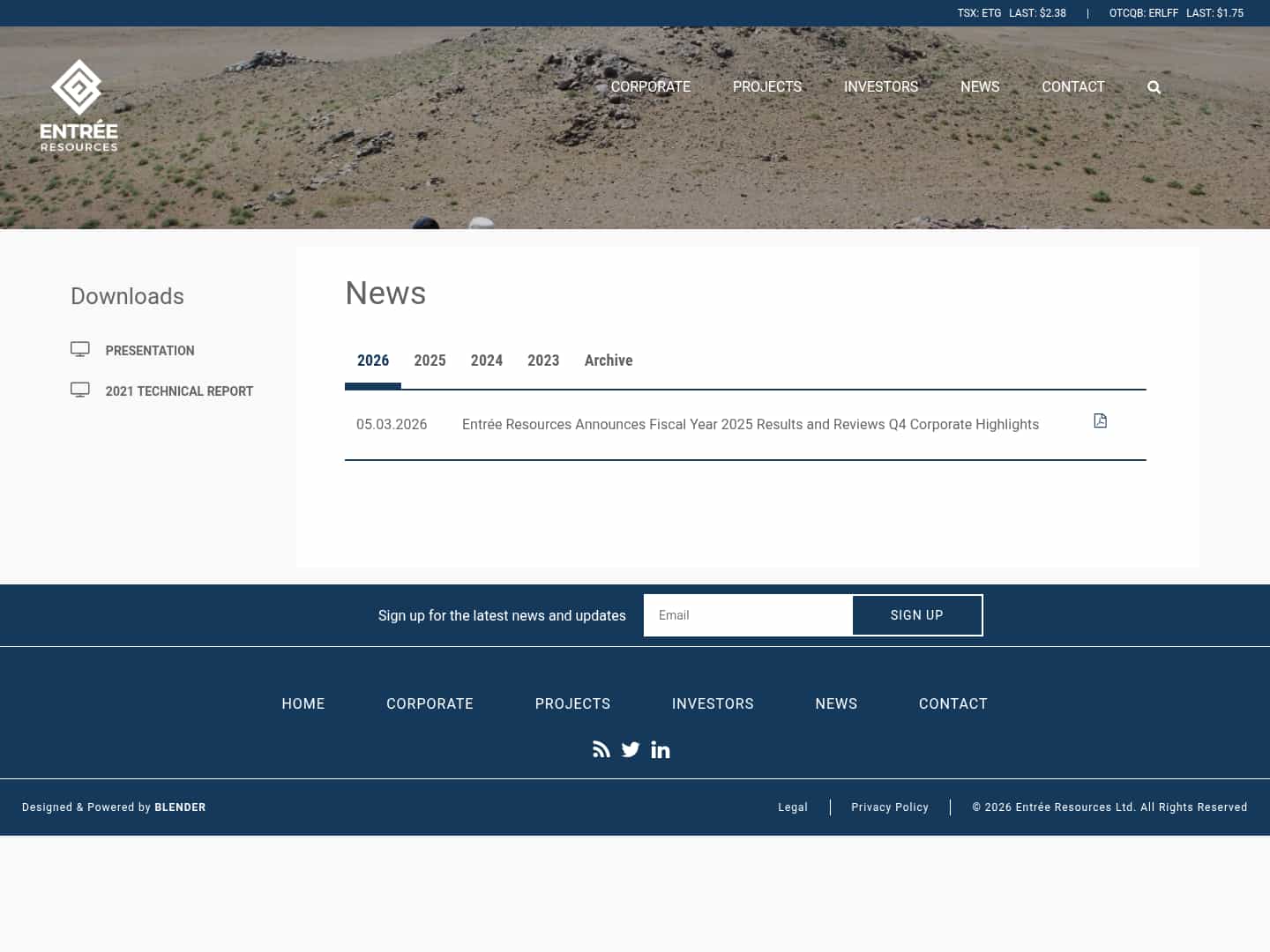Open the Fiscal Year 2025 Results article

tap(751, 424)
